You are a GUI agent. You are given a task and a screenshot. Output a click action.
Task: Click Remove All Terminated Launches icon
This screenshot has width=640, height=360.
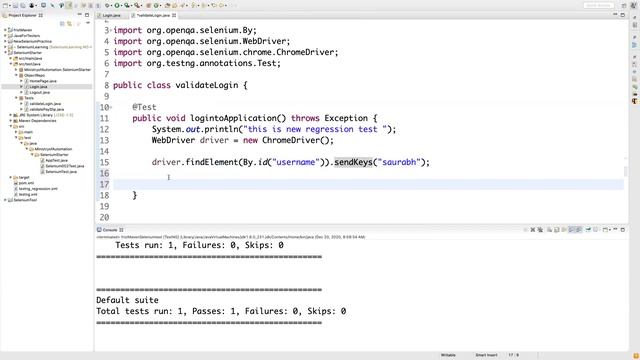click(x=540, y=230)
